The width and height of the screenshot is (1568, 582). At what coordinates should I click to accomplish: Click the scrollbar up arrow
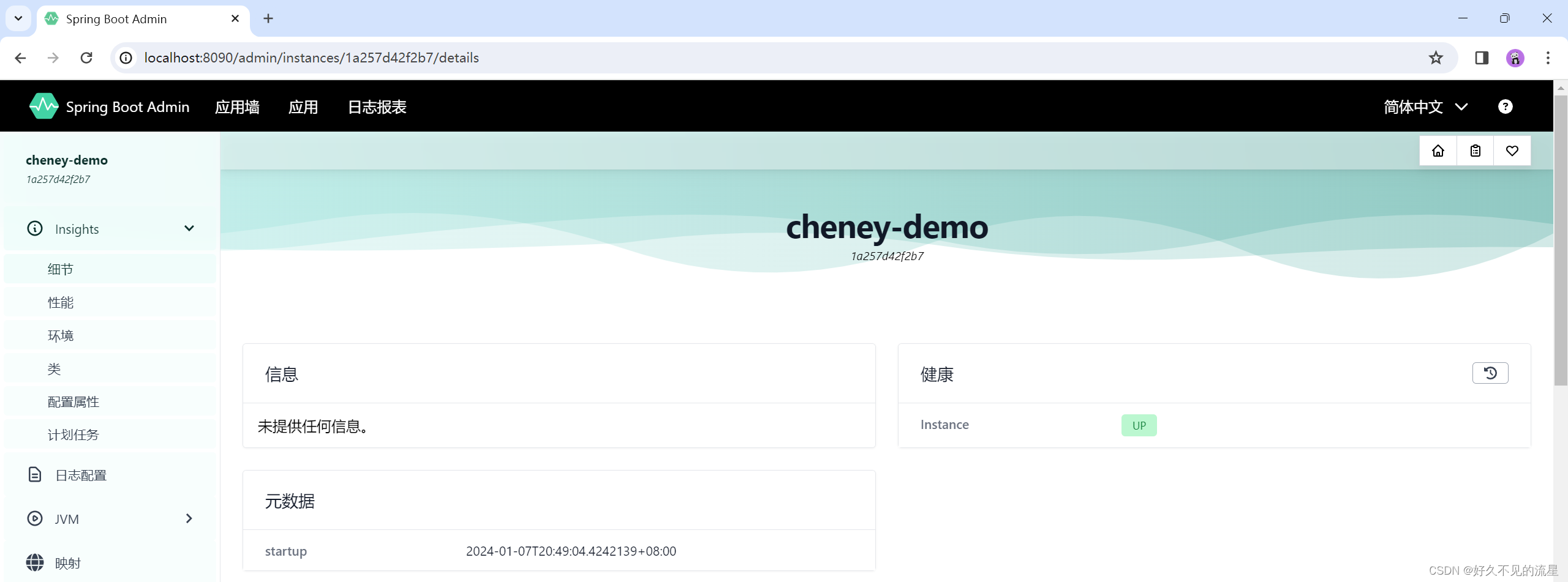(1561, 88)
